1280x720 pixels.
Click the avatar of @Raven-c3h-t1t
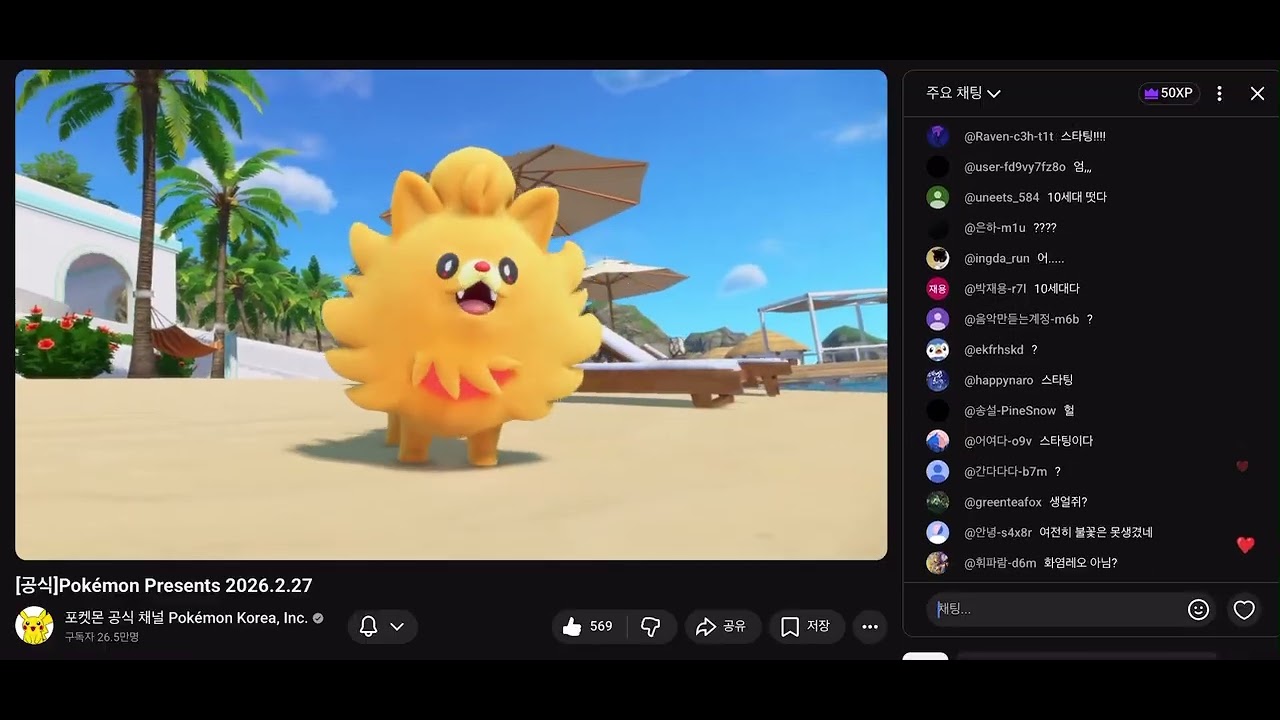pyautogui.click(x=937, y=136)
